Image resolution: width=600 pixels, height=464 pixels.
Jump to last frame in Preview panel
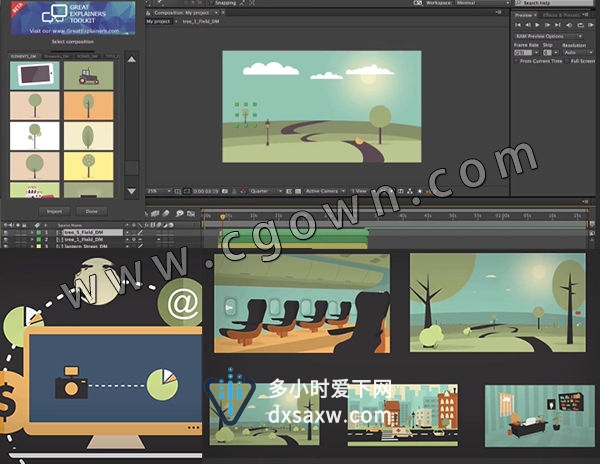tap(558, 25)
